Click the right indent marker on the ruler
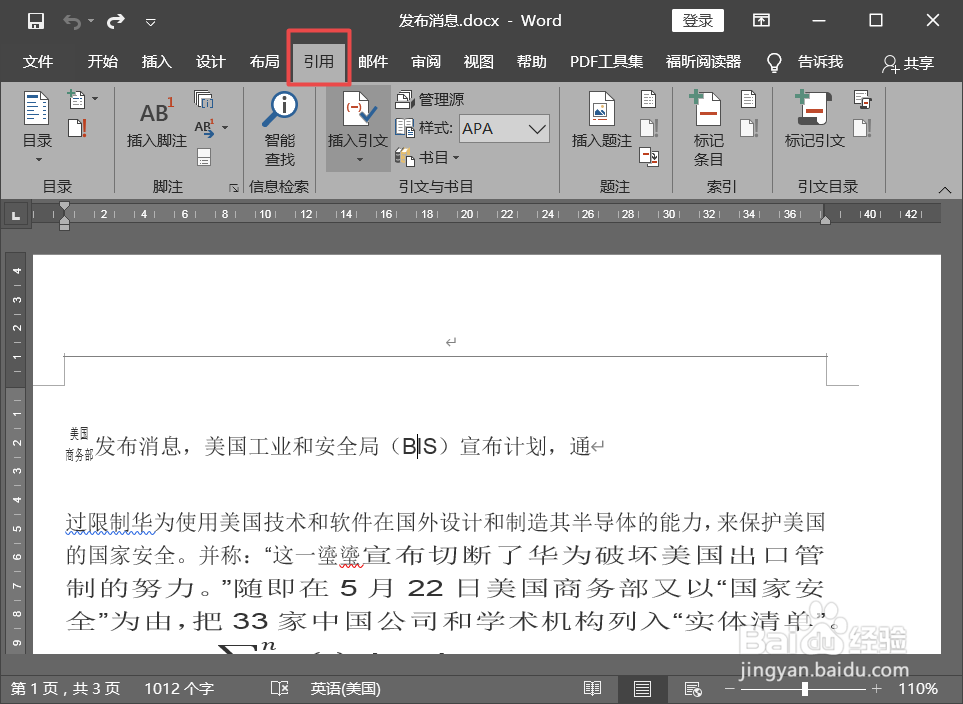Image resolution: width=963 pixels, height=704 pixels. pyautogui.click(x=826, y=220)
